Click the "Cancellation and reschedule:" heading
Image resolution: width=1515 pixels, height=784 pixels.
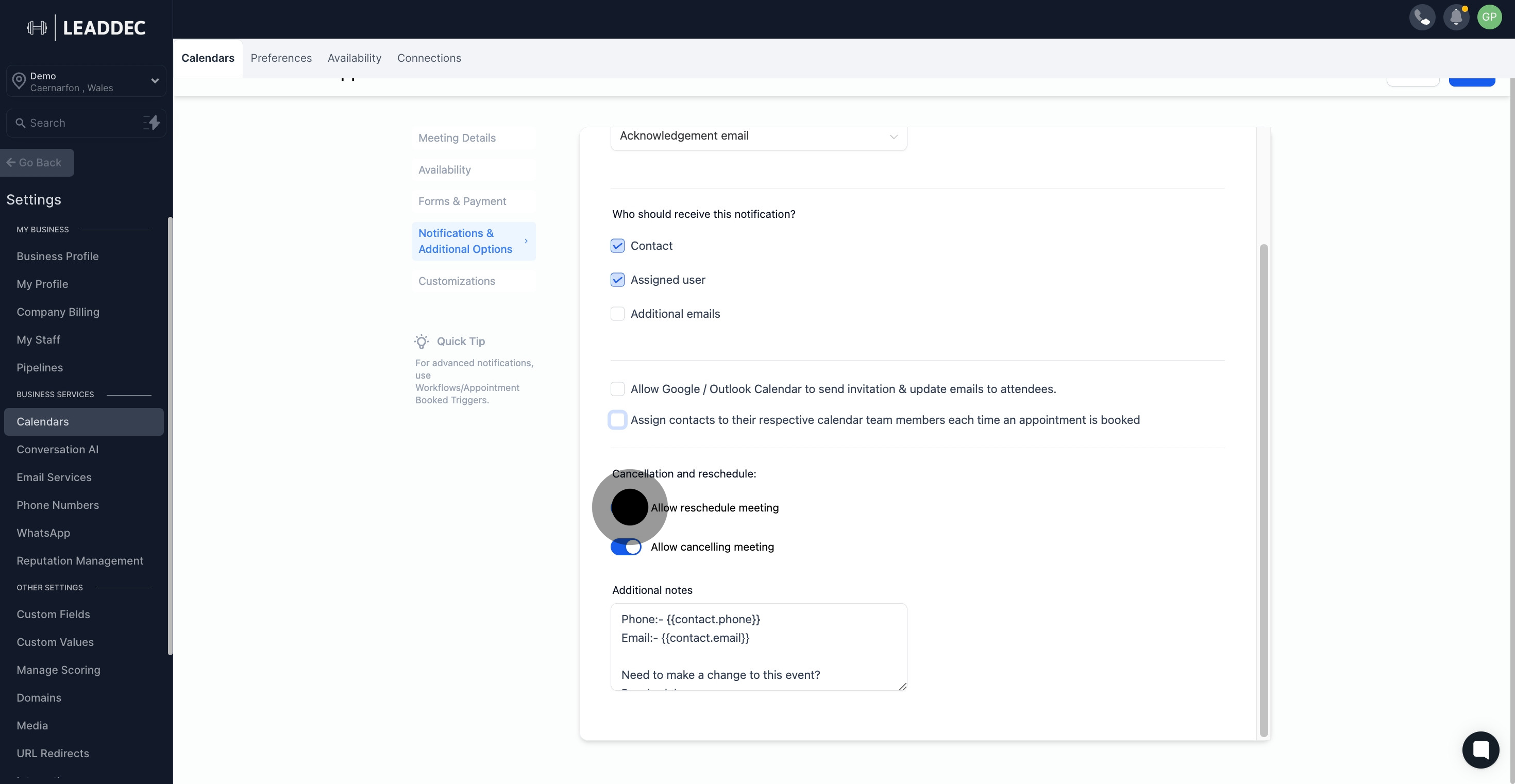pyautogui.click(x=684, y=474)
